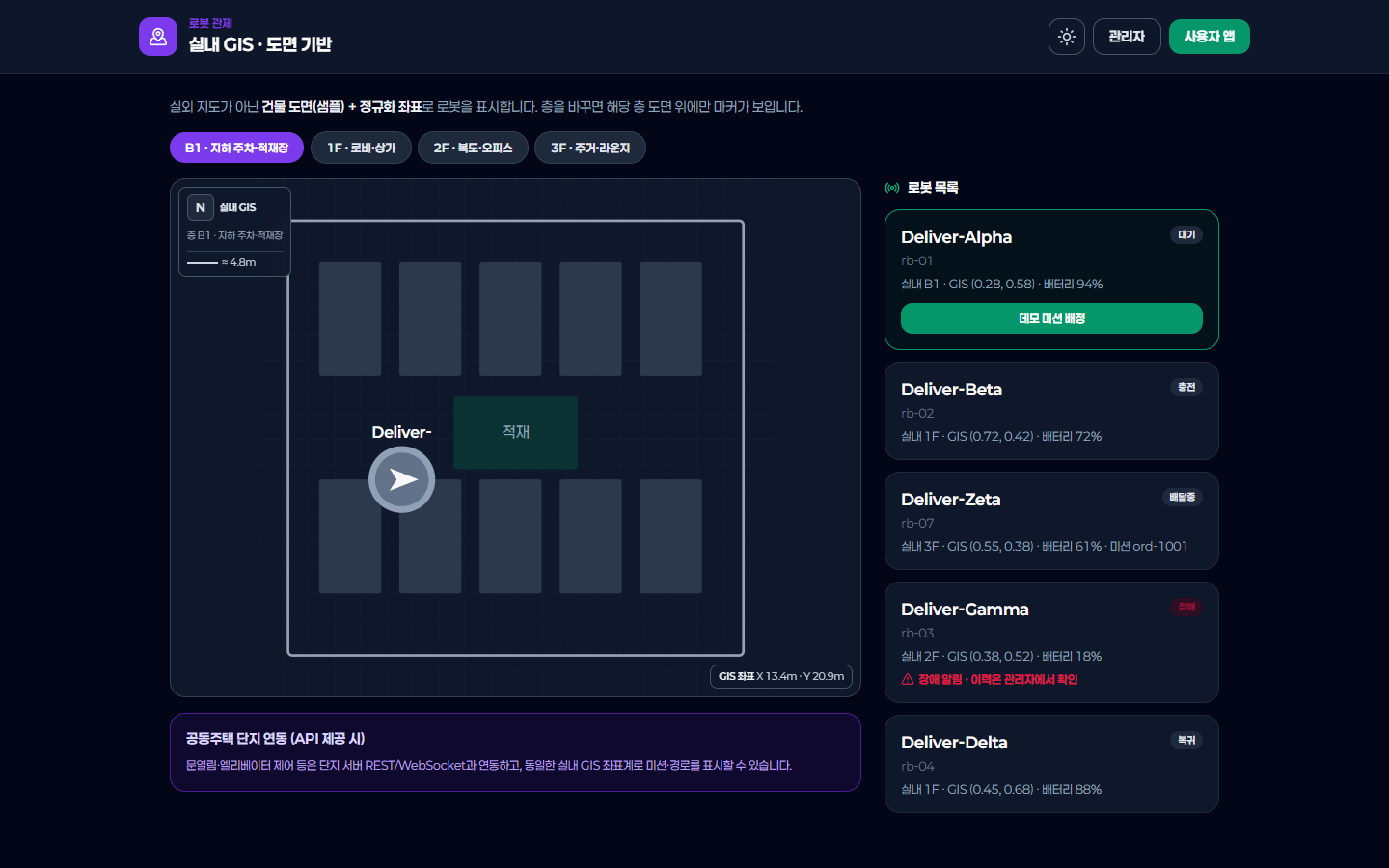
Task: Click the 대기 status badge on Deliver-Alpha
Action: [x=1186, y=234]
